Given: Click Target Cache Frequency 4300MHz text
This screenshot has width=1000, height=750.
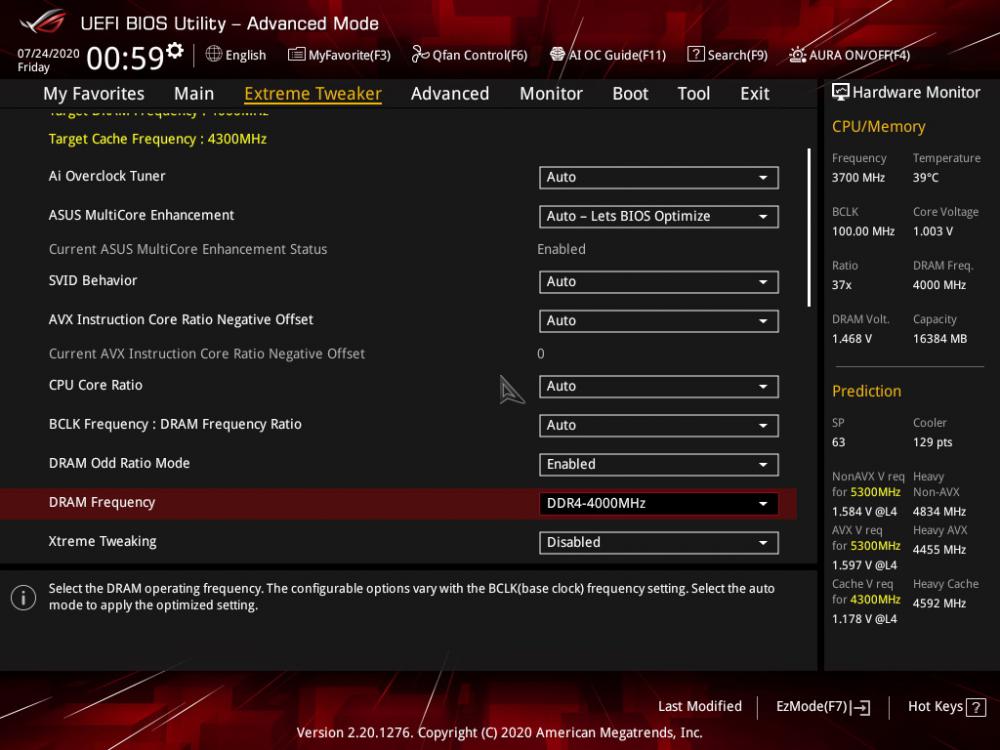Looking at the screenshot, I should click(158, 139).
